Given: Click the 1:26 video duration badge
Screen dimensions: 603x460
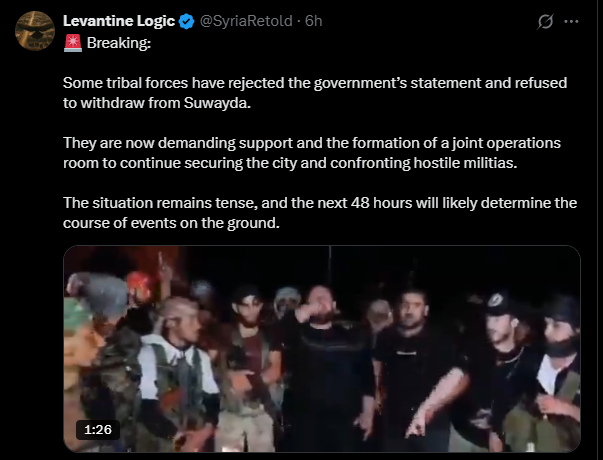Looking at the screenshot, I should (98, 430).
